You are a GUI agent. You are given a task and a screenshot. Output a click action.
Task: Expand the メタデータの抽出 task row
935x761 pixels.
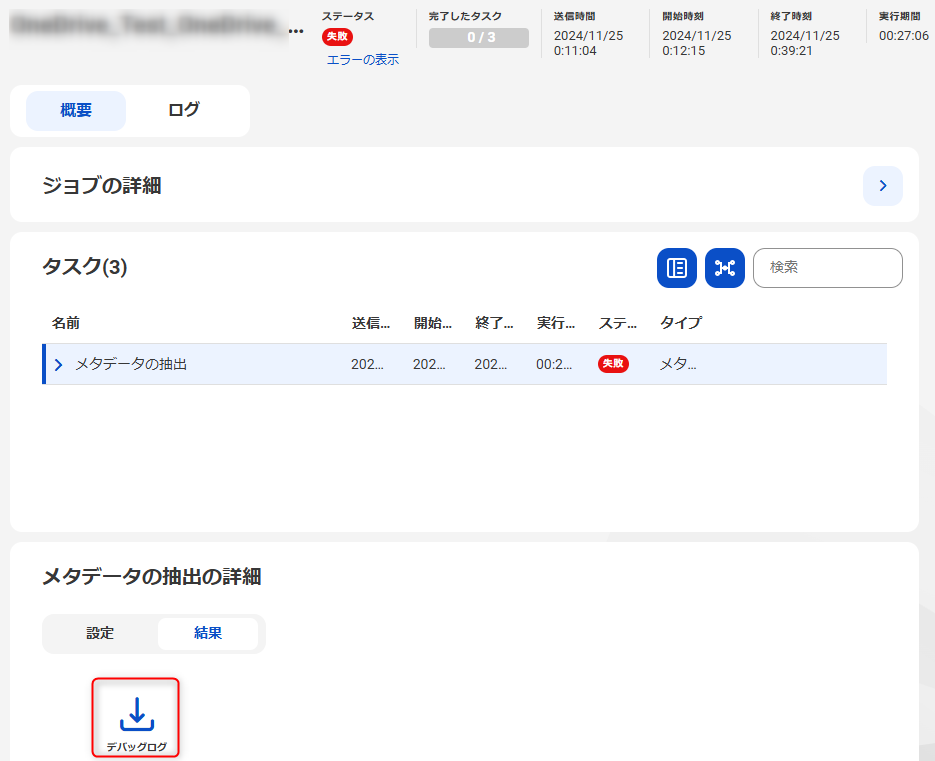(58, 364)
